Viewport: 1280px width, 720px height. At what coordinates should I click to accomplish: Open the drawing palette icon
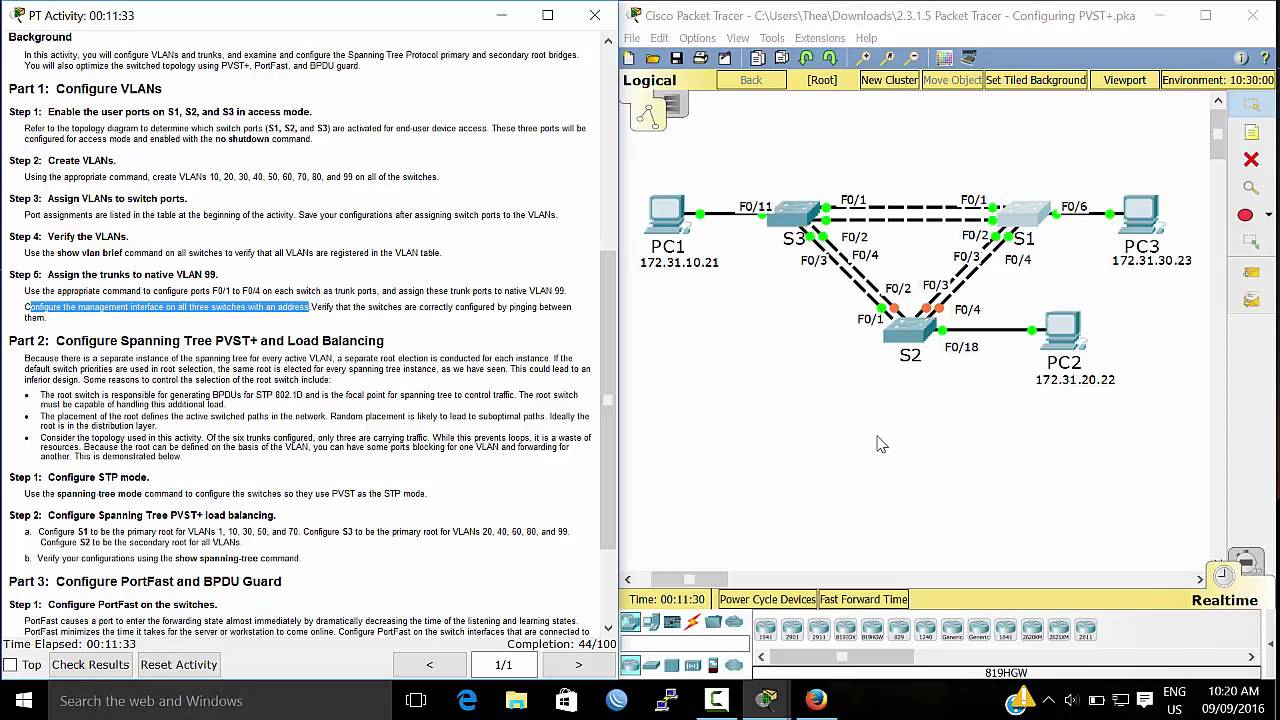944,58
